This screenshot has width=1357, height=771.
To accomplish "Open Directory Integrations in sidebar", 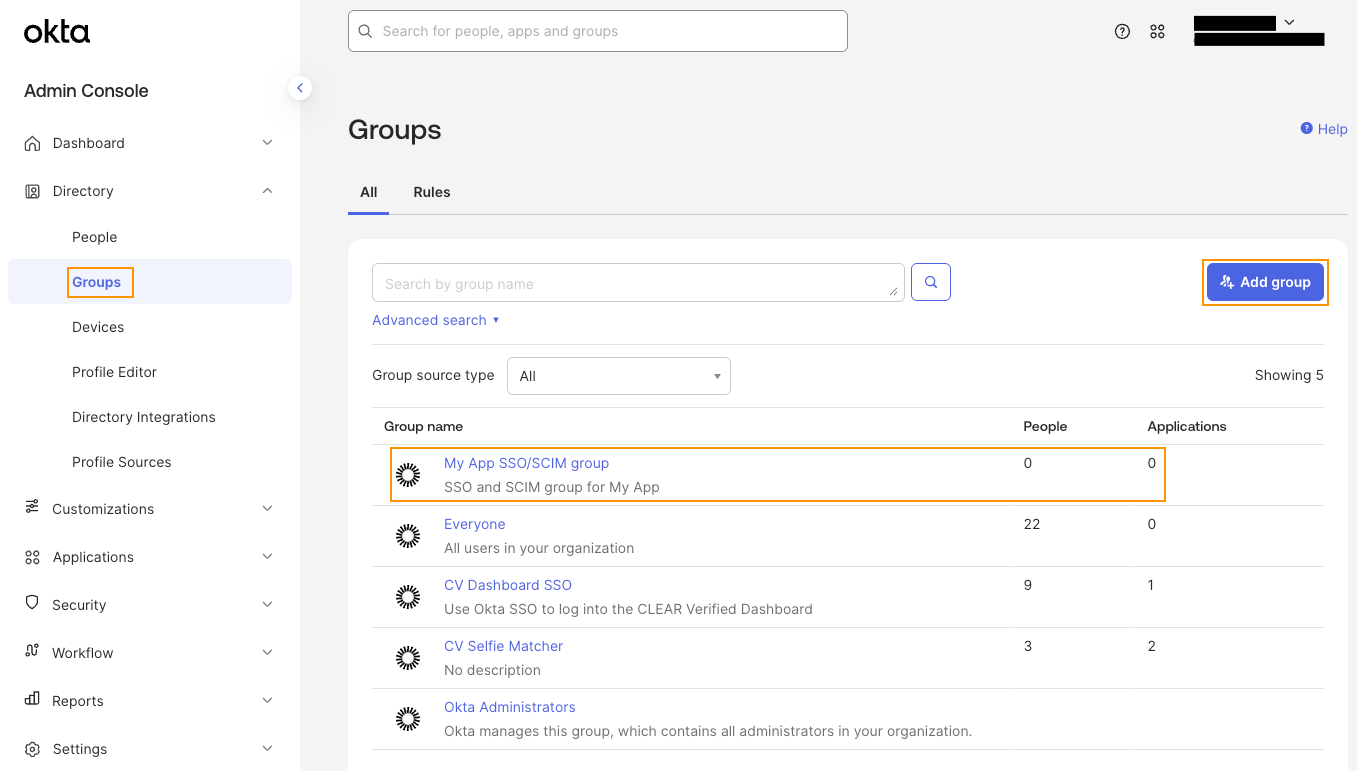I will click(144, 417).
